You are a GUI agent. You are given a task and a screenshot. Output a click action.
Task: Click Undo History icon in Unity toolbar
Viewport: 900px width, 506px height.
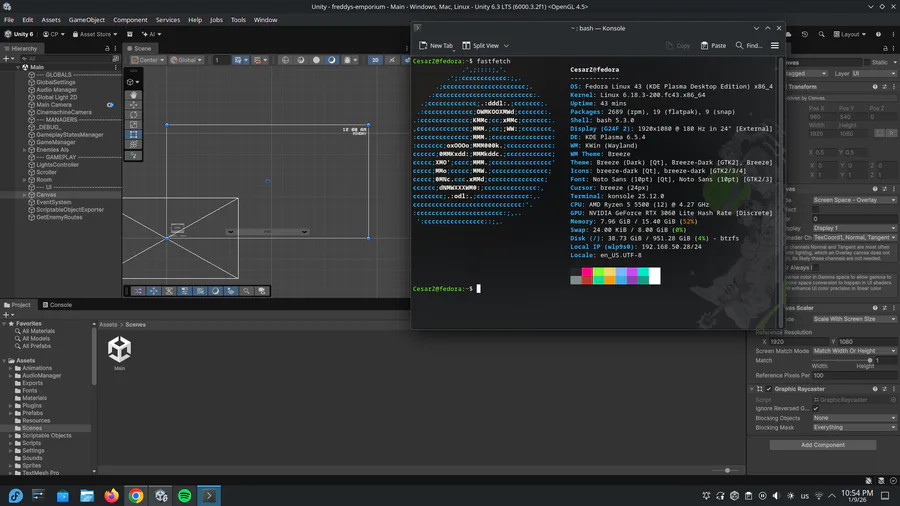click(x=805, y=34)
